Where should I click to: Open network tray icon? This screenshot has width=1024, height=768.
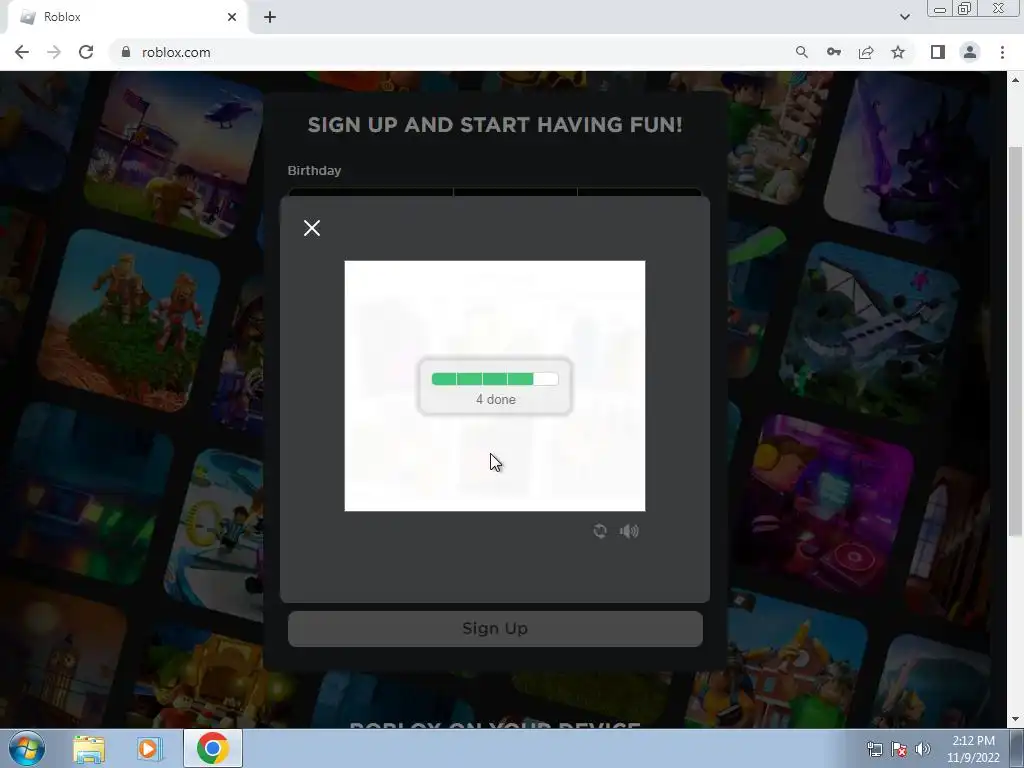(x=874, y=749)
